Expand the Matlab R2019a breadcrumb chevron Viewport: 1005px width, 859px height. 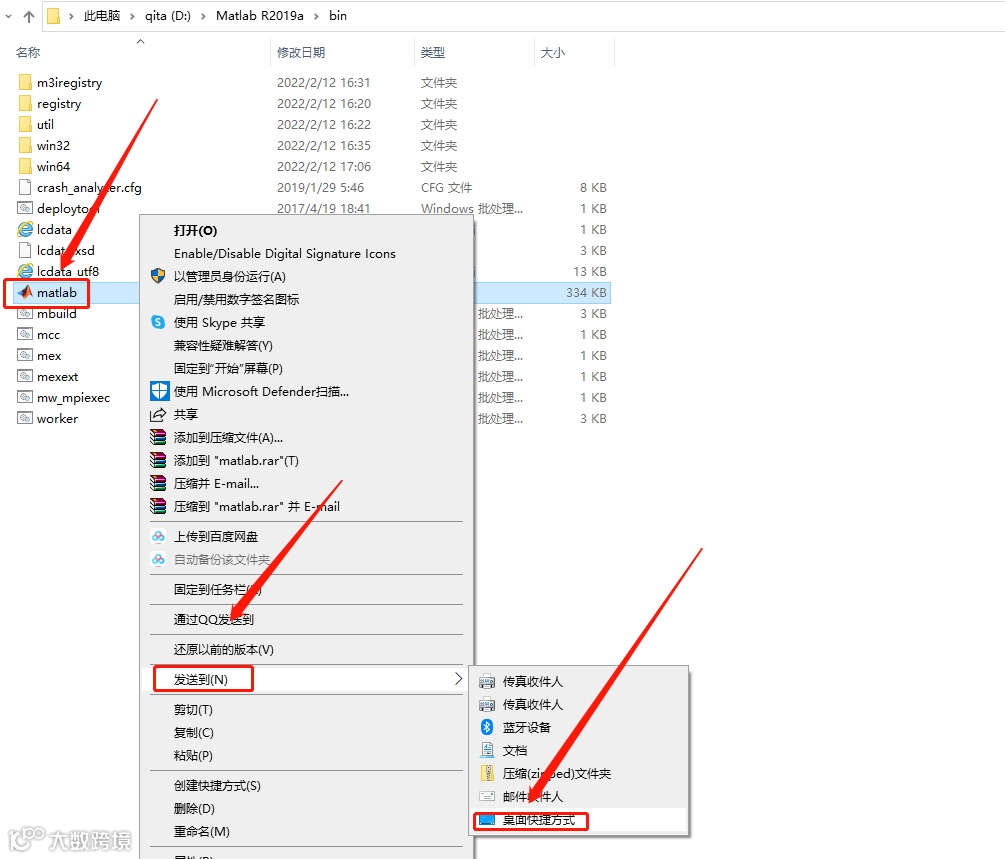coord(317,16)
